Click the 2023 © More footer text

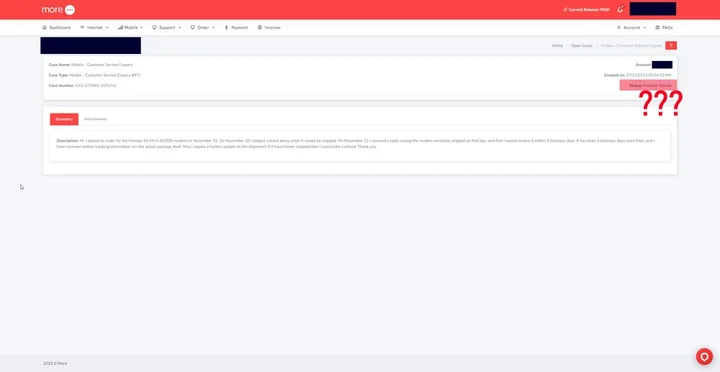[55, 363]
